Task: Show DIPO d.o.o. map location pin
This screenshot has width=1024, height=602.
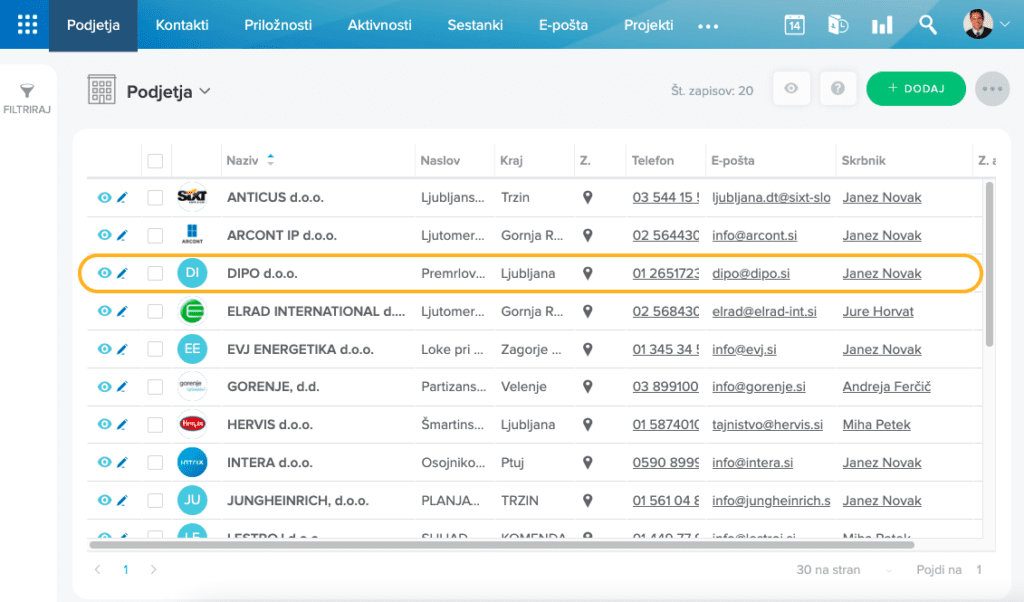Action: pos(588,273)
